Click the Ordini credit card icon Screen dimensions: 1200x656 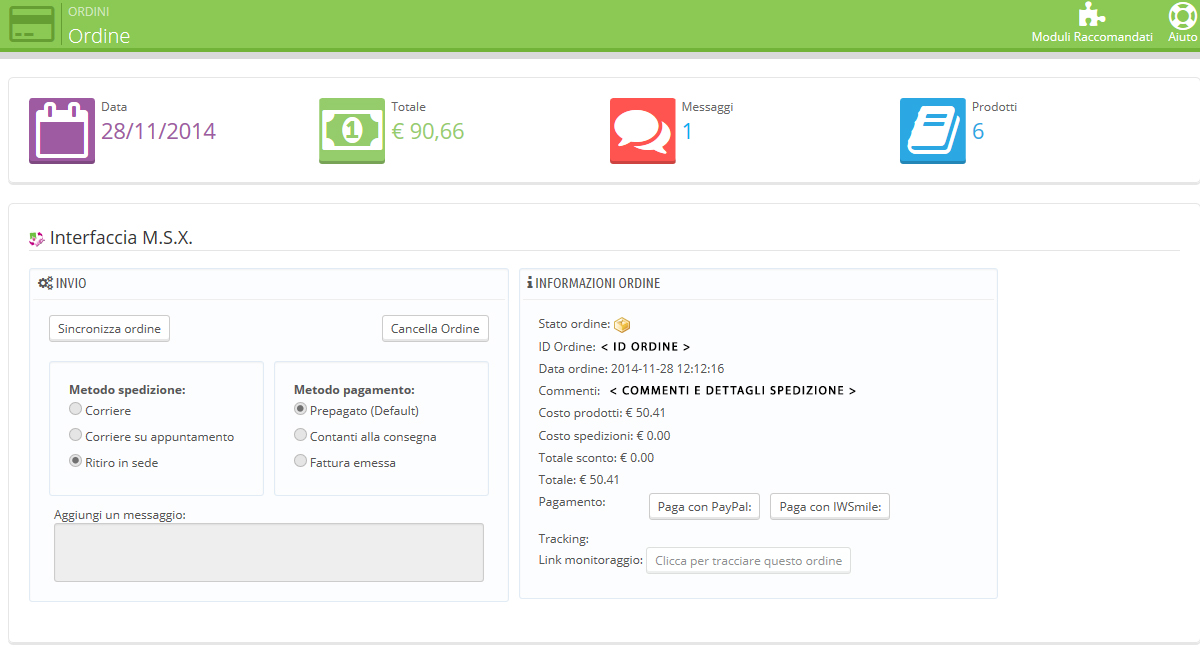click(x=32, y=23)
